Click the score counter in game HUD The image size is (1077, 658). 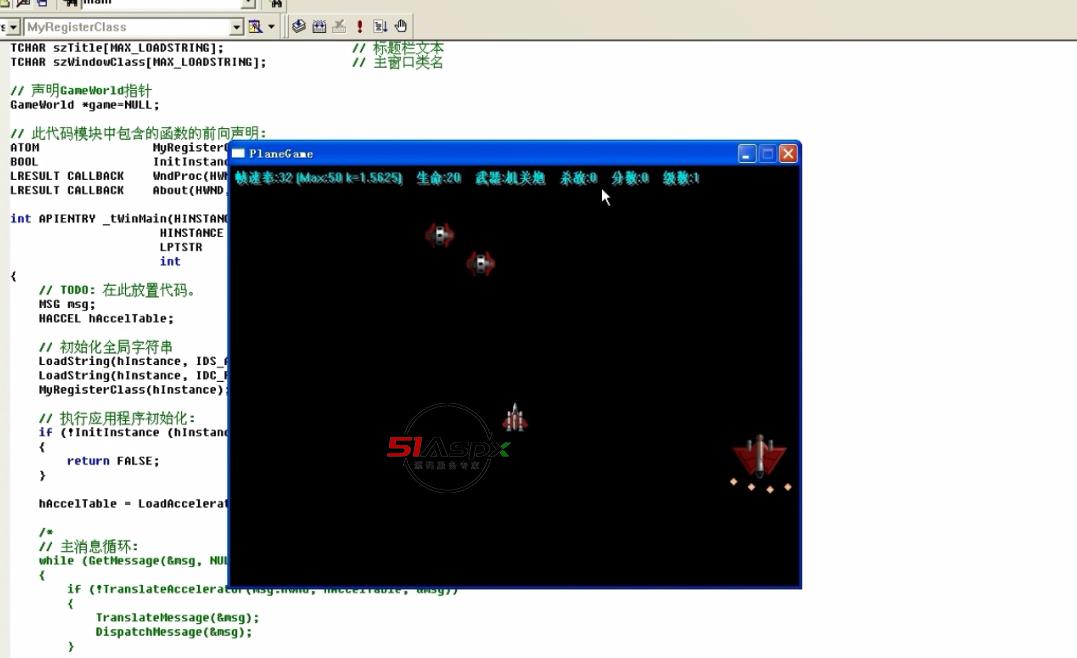[630, 178]
